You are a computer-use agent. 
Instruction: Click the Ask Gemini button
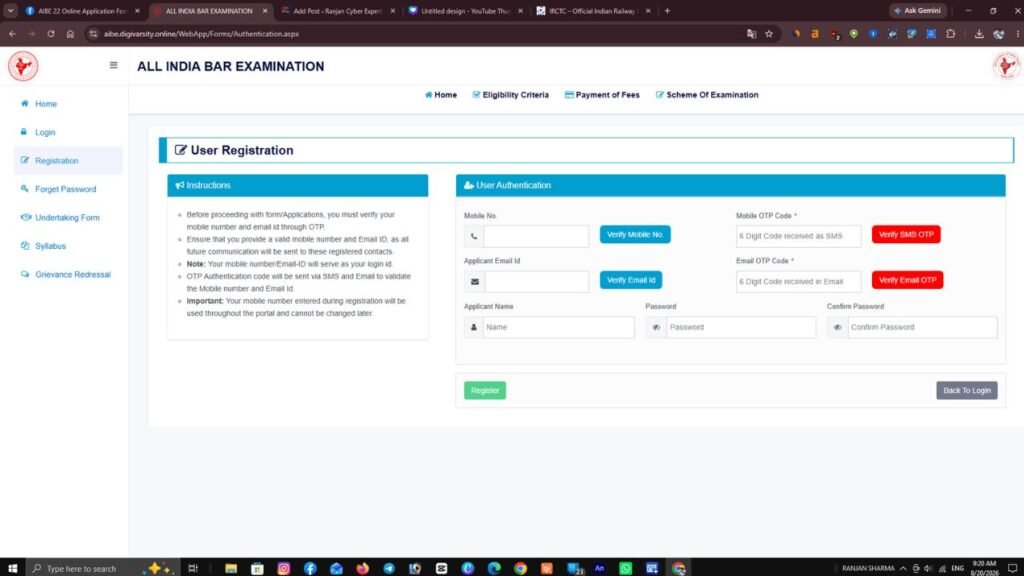point(918,11)
